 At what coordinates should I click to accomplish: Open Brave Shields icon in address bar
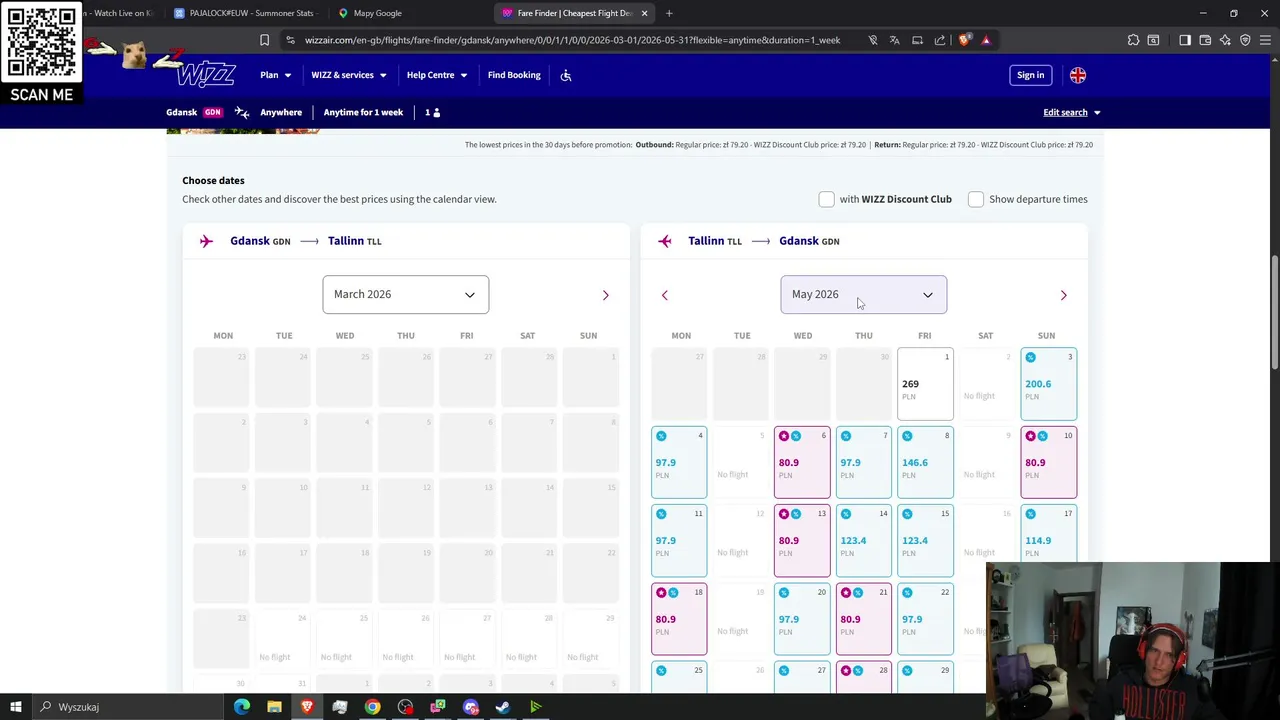[x=964, y=40]
